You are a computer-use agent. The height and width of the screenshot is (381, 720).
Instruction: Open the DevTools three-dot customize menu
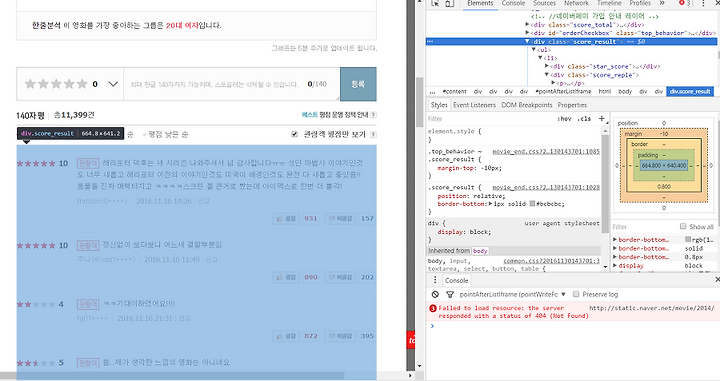[x=703, y=3]
